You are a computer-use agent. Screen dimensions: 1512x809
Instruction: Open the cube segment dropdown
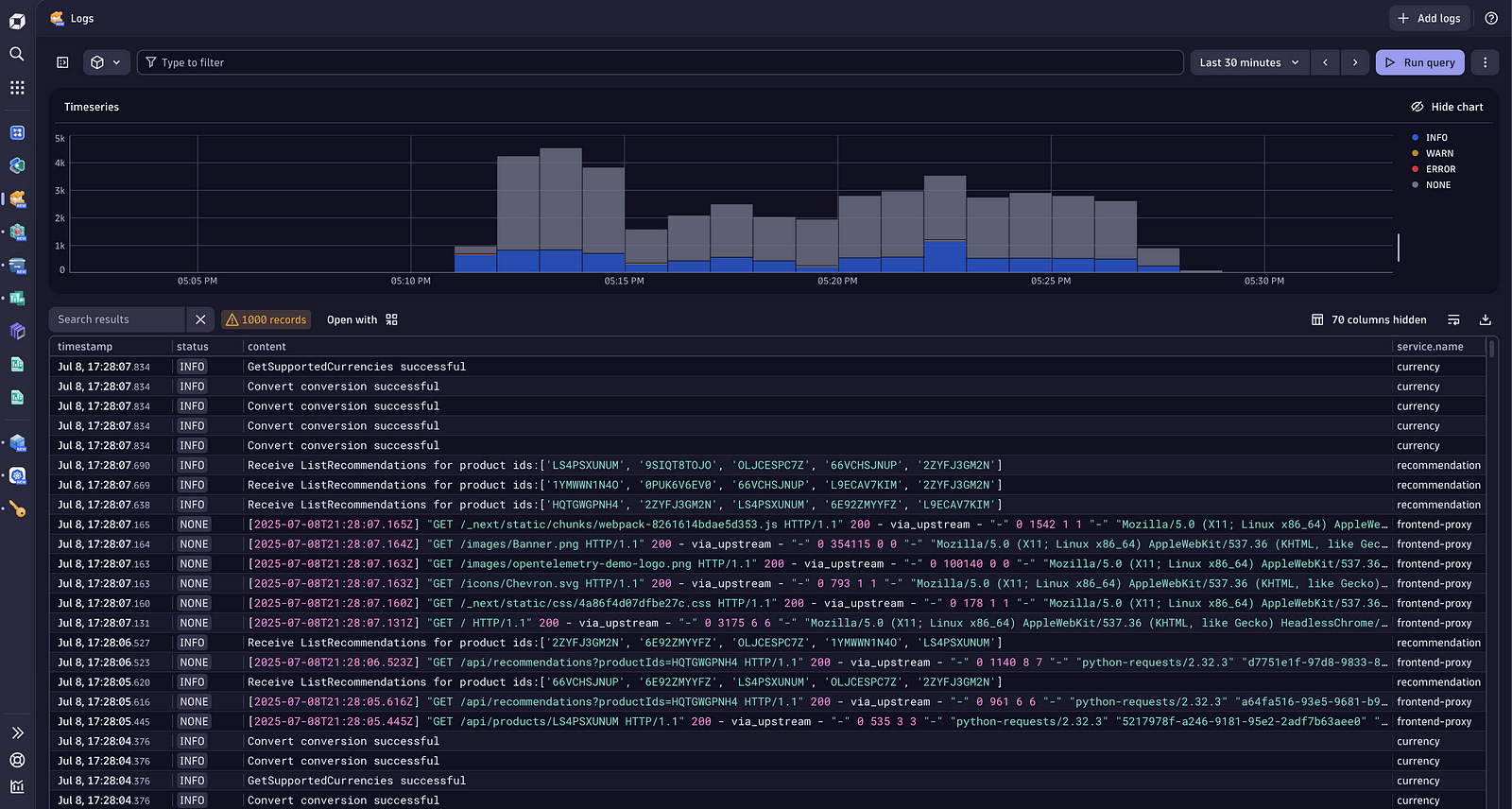106,62
